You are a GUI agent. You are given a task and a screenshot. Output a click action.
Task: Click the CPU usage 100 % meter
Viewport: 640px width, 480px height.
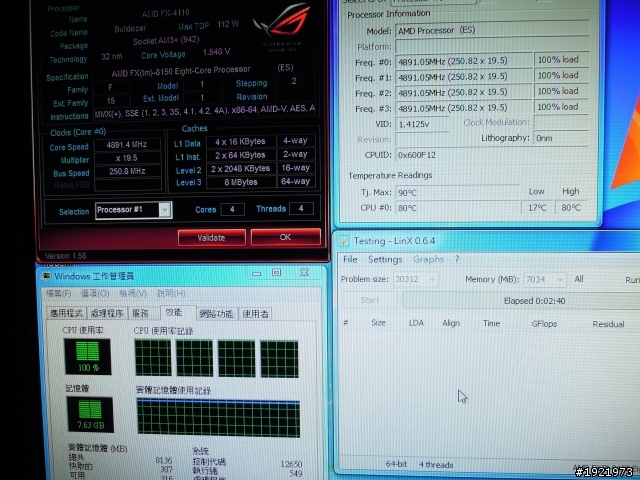[87, 357]
